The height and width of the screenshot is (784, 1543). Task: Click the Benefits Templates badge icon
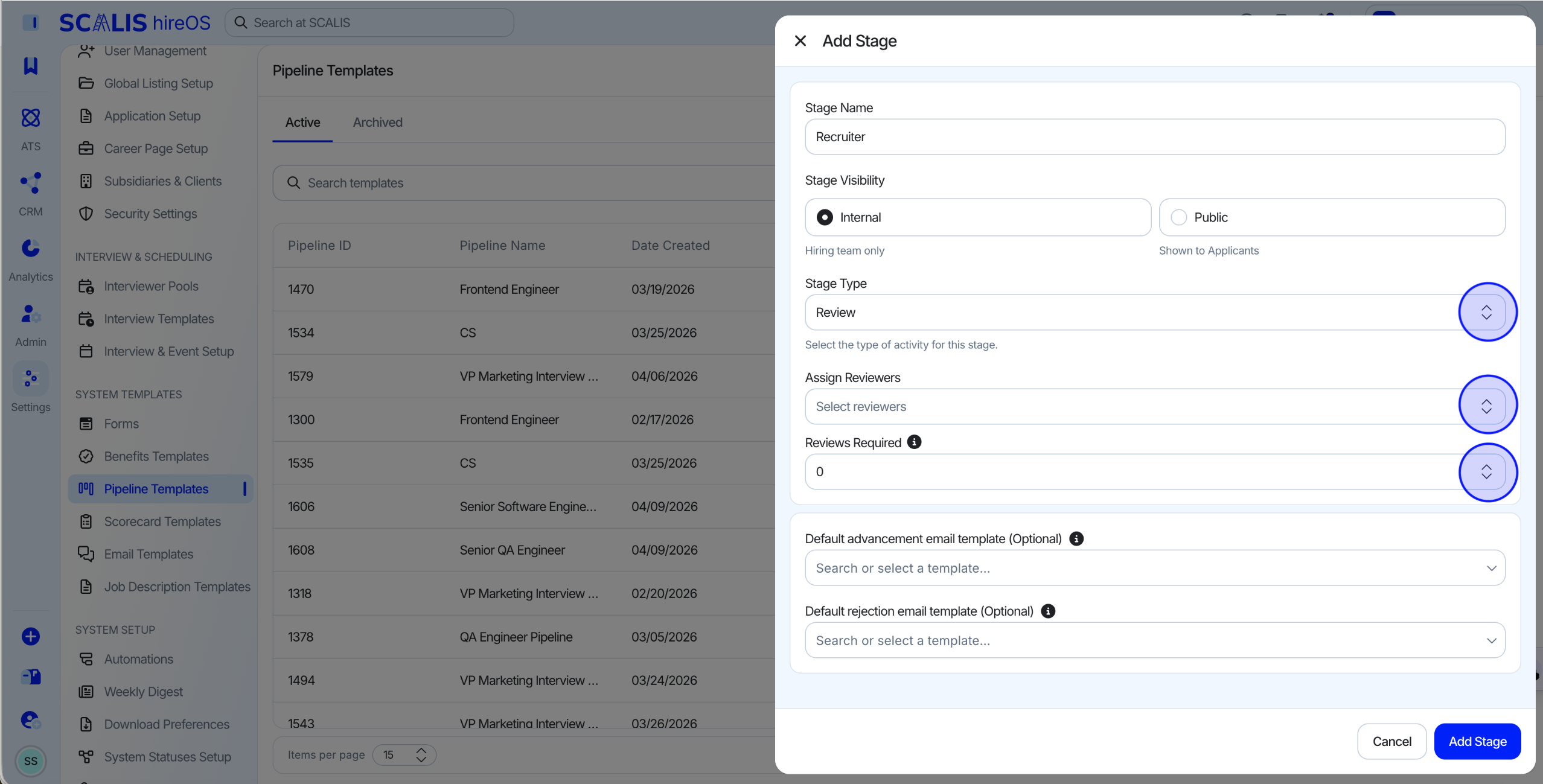(x=86, y=456)
